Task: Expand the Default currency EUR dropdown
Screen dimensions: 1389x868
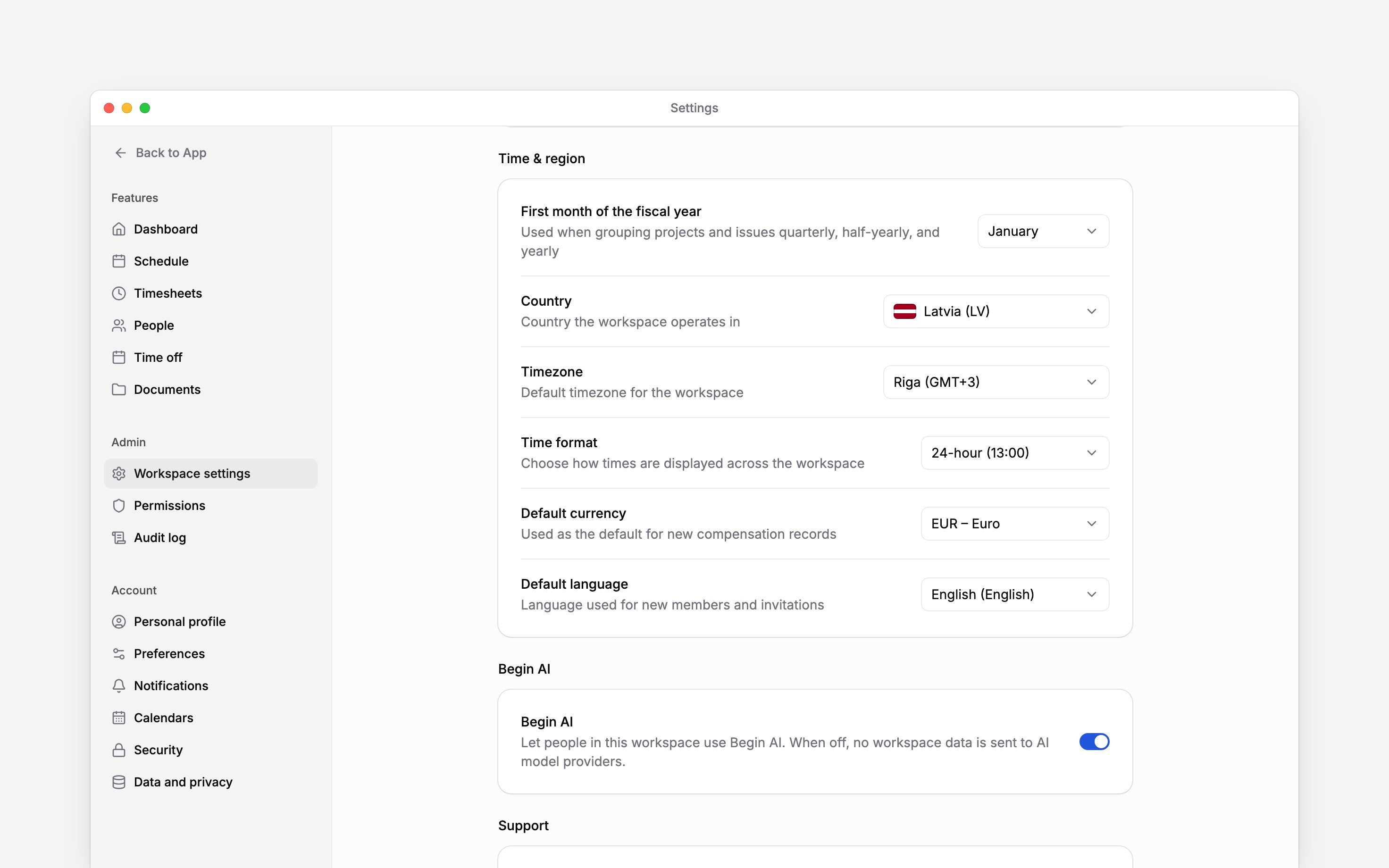Action: (x=1015, y=524)
